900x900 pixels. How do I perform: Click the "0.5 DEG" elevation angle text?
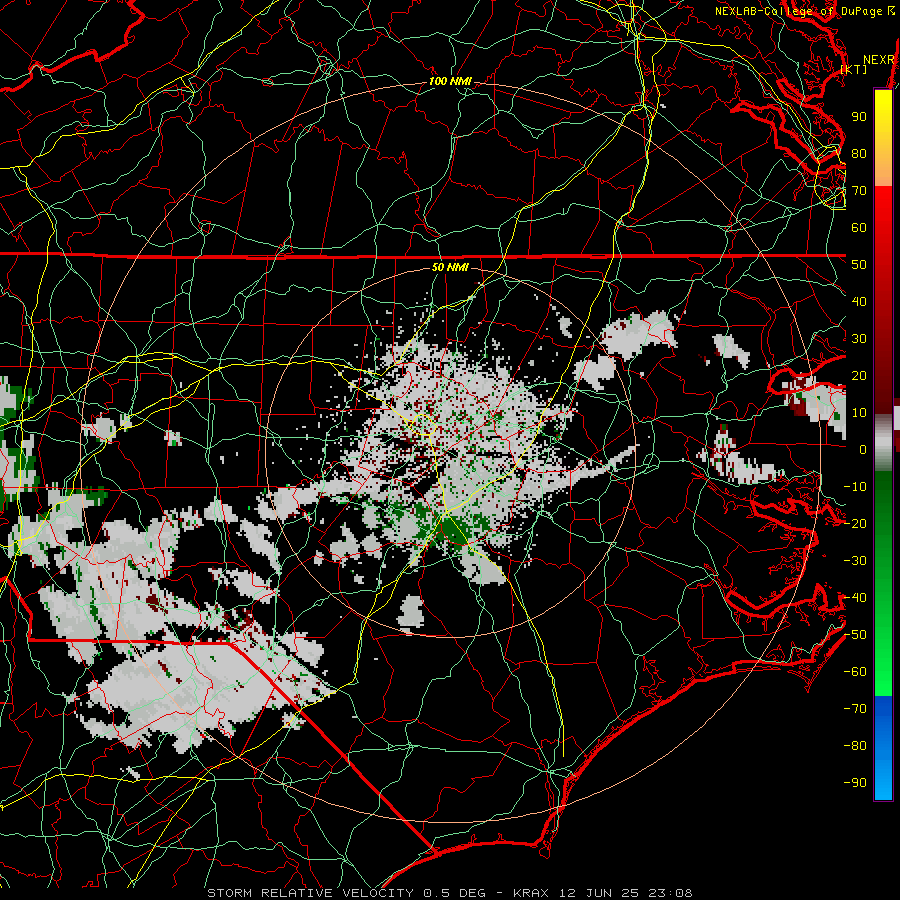coord(455,893)
